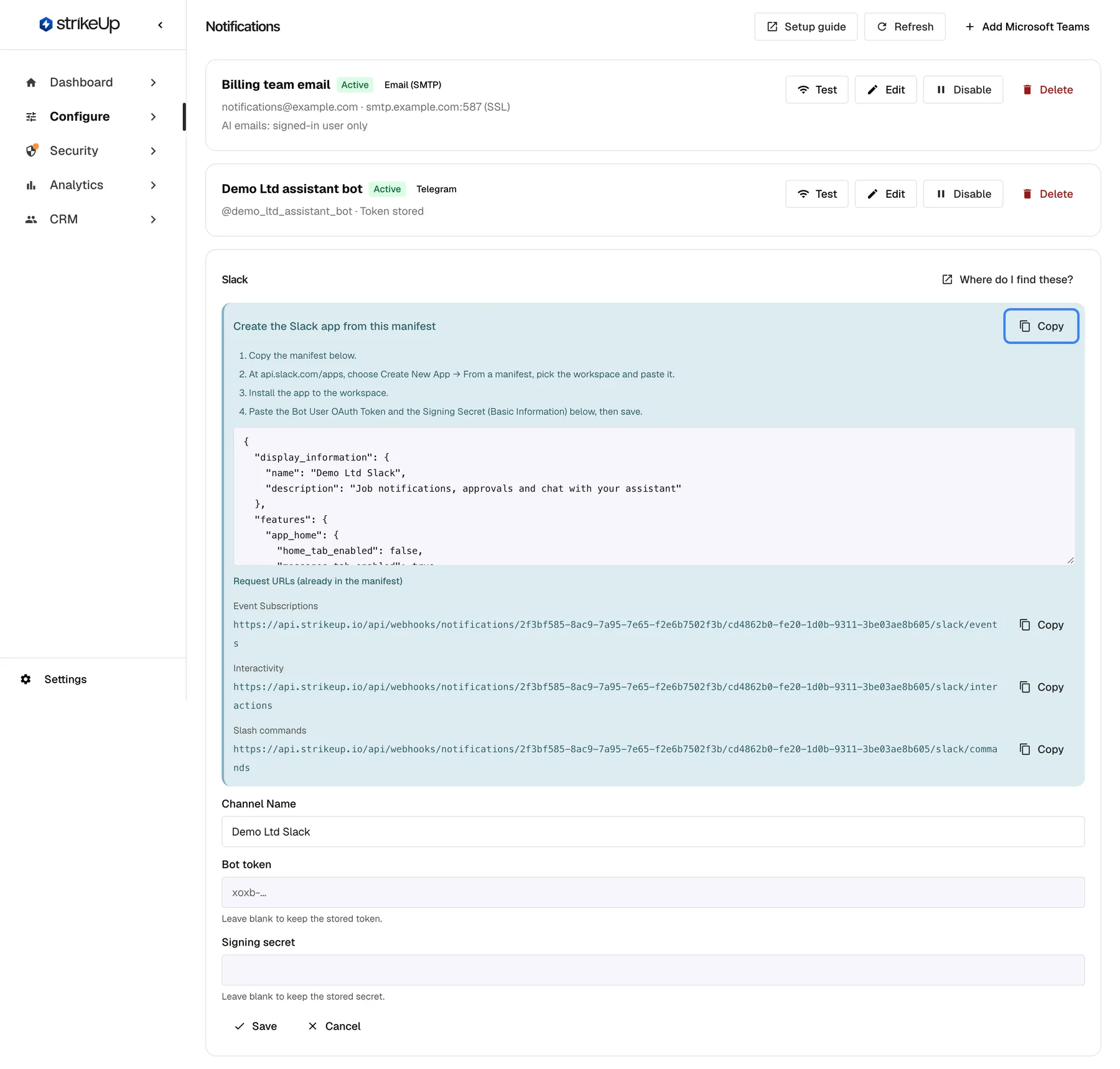Disable the Demo Ltd assistant bot

pos(963,194)
